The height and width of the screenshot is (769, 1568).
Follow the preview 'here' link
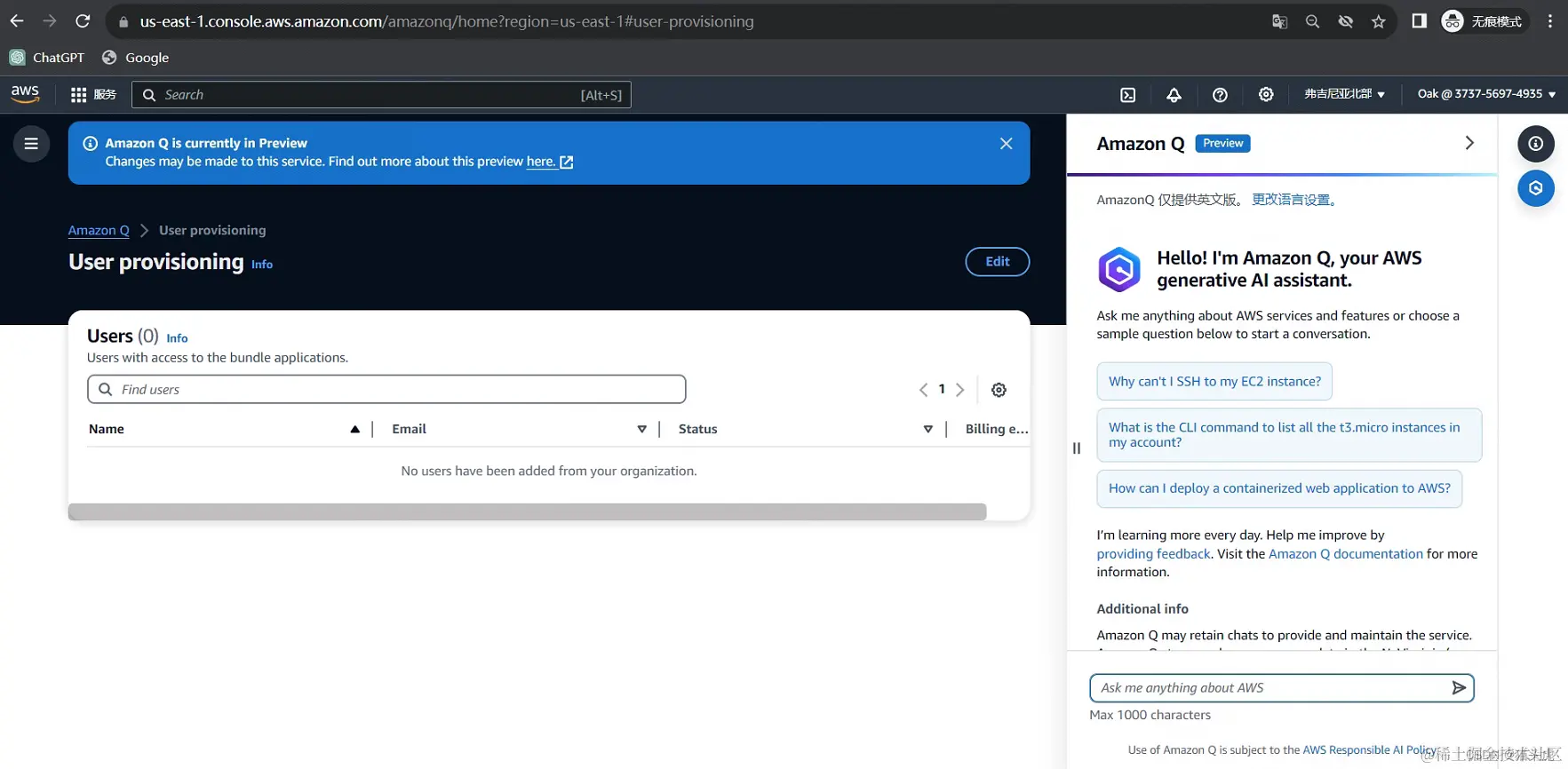(x=549, y=162)
